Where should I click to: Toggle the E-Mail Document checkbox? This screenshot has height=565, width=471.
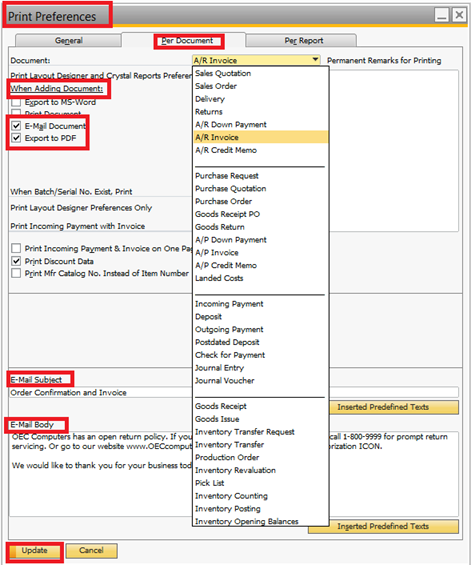[16, 126]
